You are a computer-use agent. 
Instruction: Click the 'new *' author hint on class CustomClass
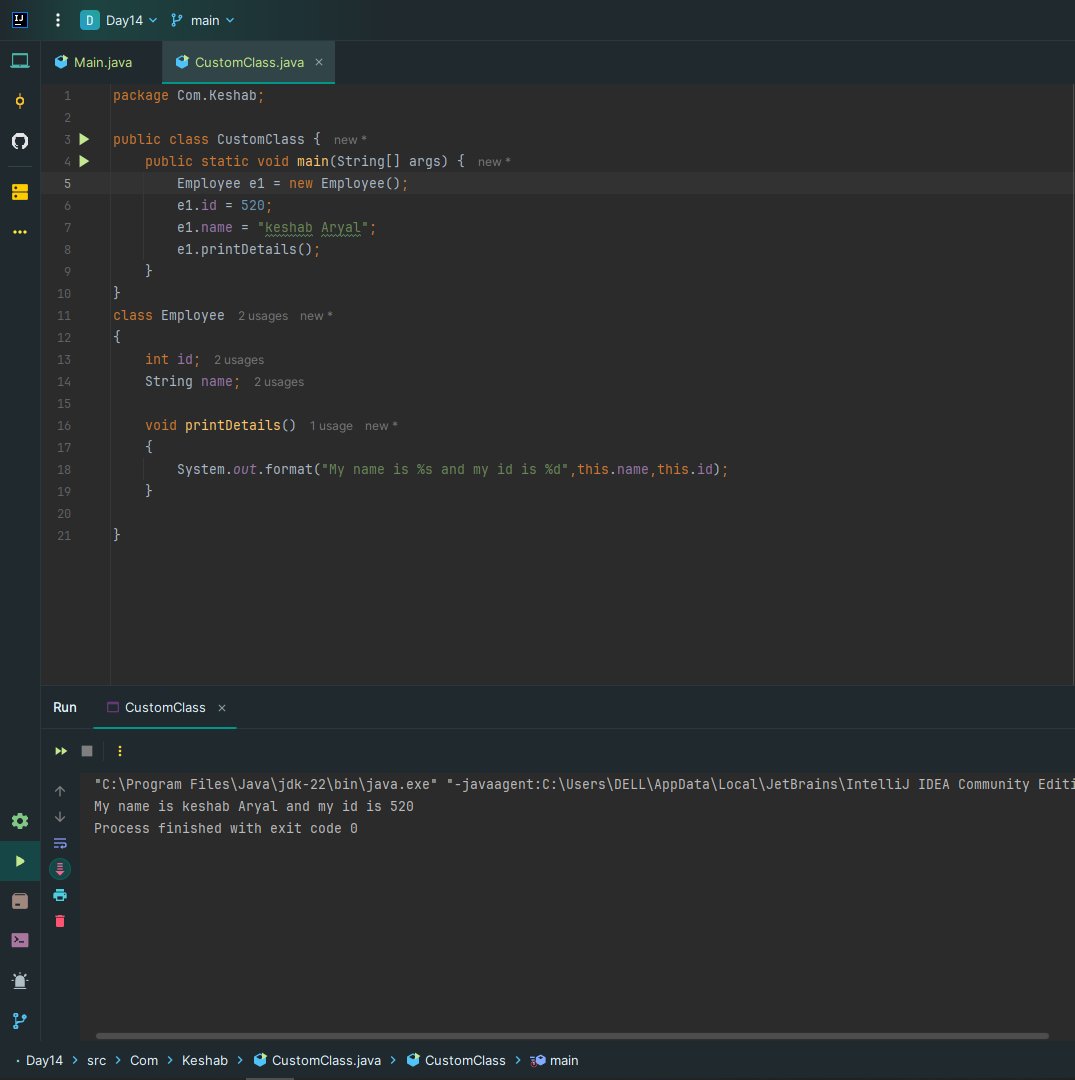pyautogui.click(x=350, y=140)
